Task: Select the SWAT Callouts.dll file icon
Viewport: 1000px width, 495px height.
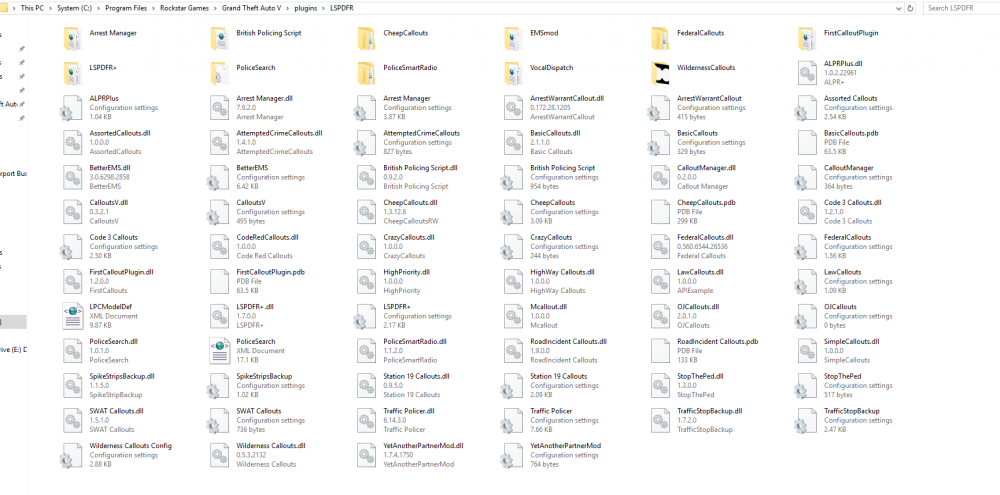Action: [x=73, y=421]
